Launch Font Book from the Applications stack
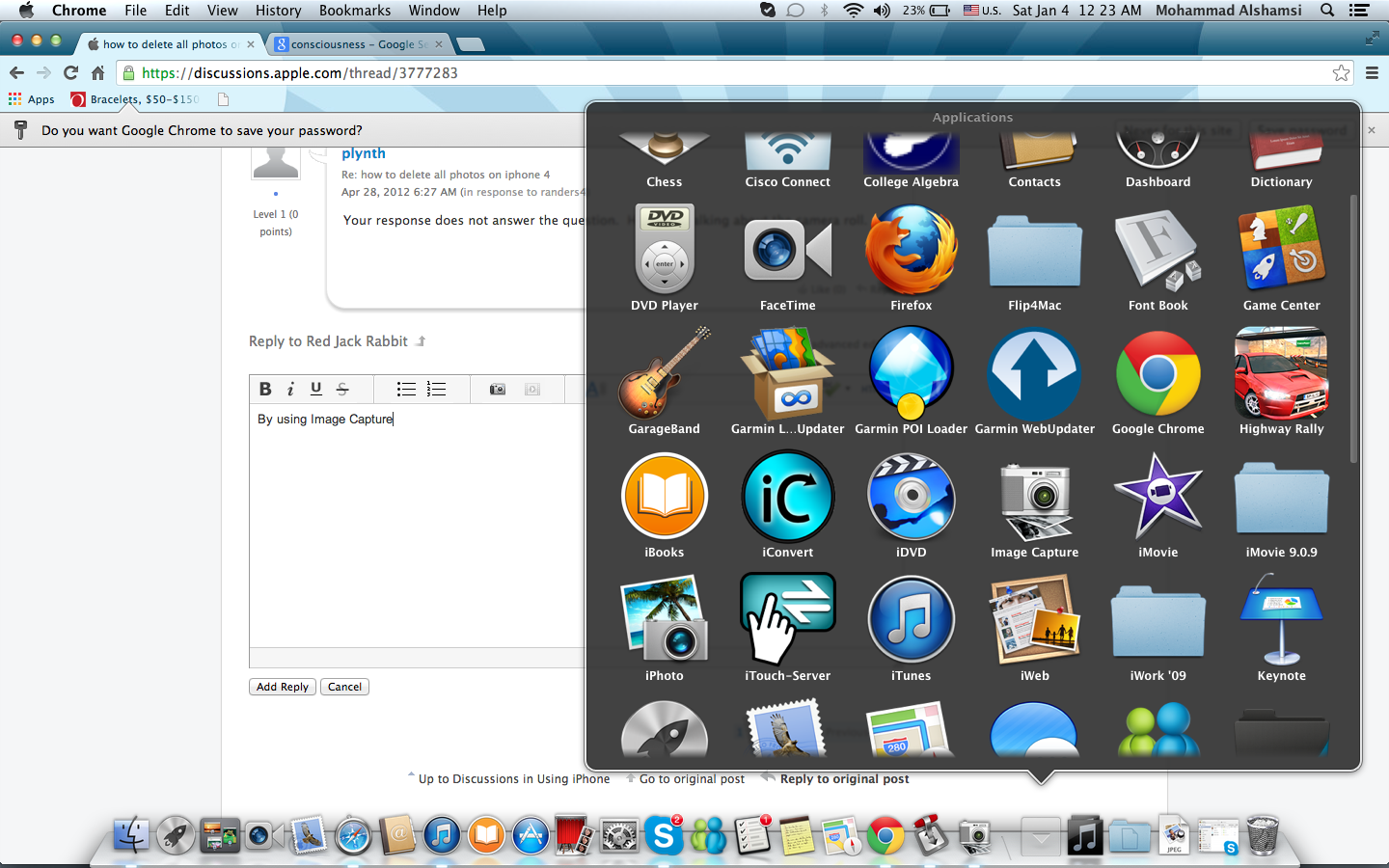 point(1158,250)
